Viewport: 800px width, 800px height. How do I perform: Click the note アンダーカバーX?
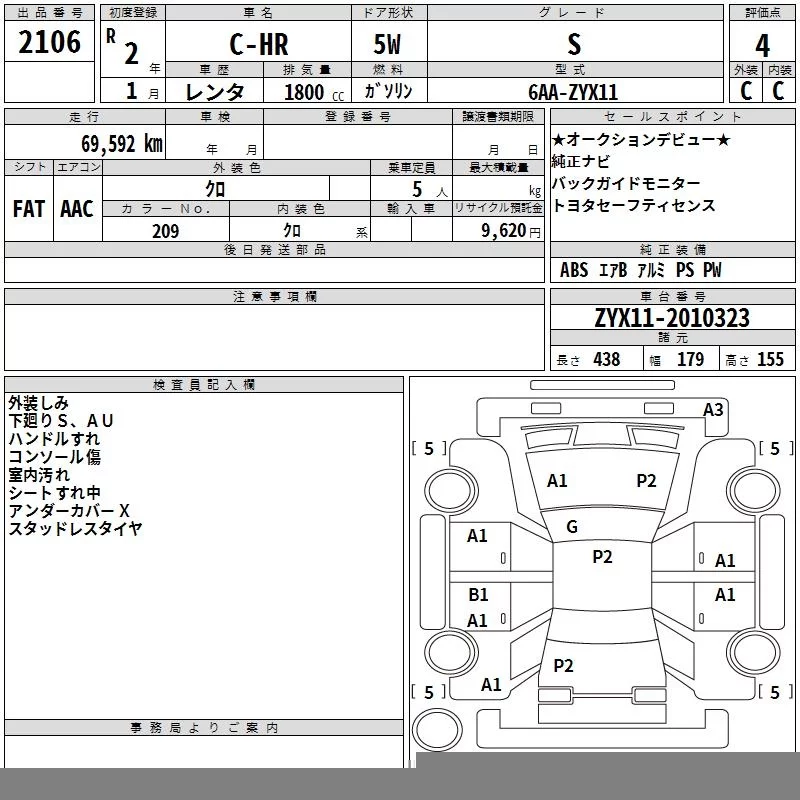coord(69,510)
